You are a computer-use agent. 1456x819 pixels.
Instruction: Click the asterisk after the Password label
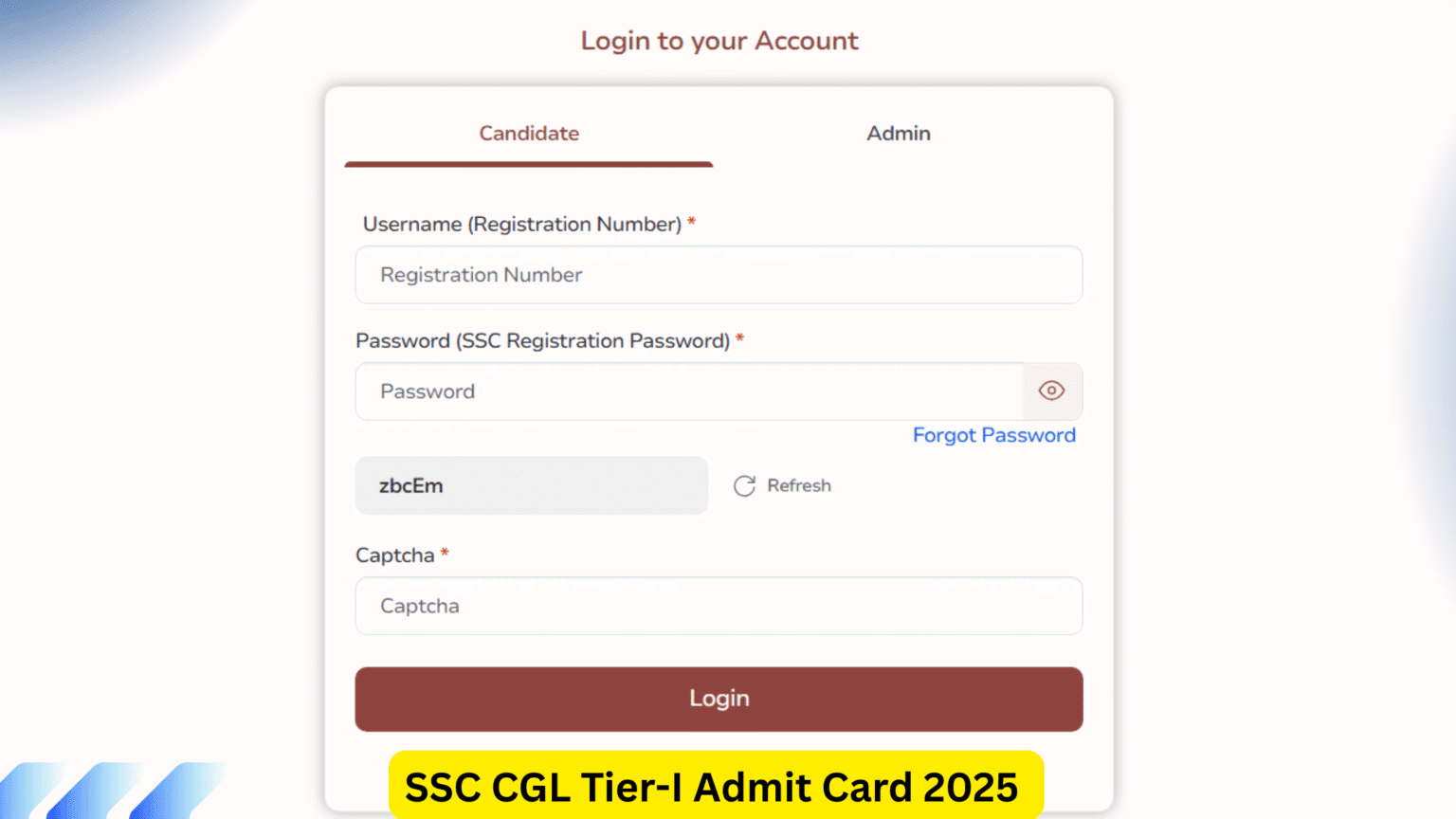pyautogui.click(x=740, y=338)
